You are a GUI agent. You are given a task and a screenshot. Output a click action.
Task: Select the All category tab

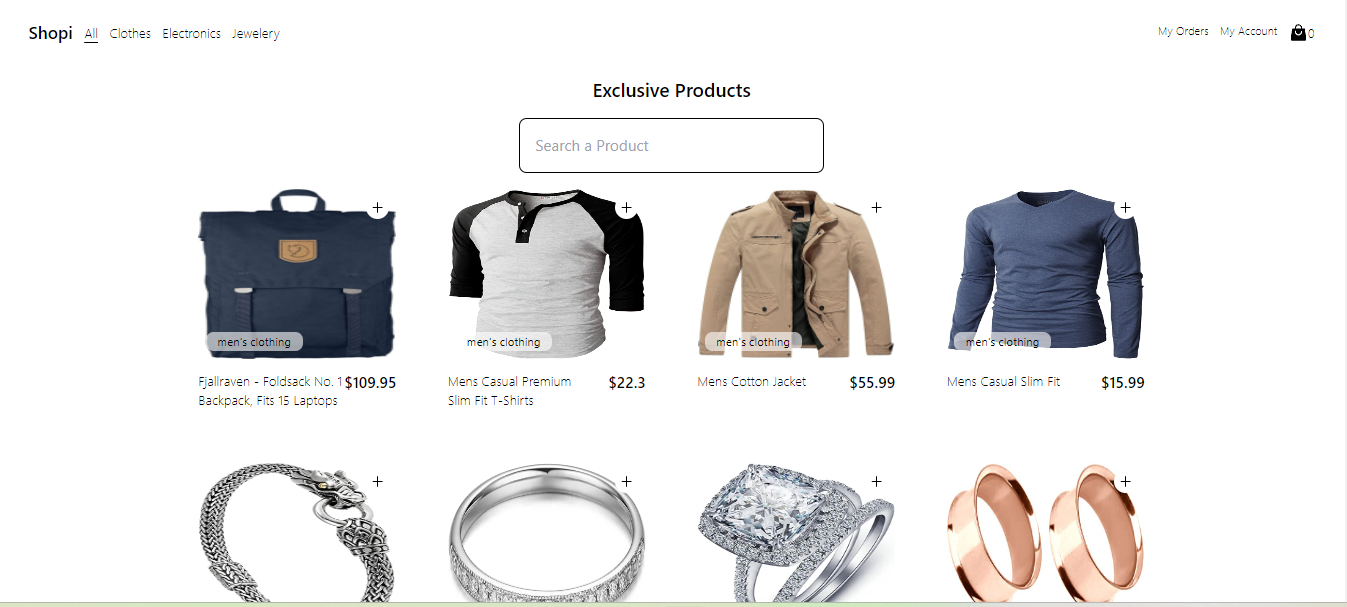click(x=91, y=34)
